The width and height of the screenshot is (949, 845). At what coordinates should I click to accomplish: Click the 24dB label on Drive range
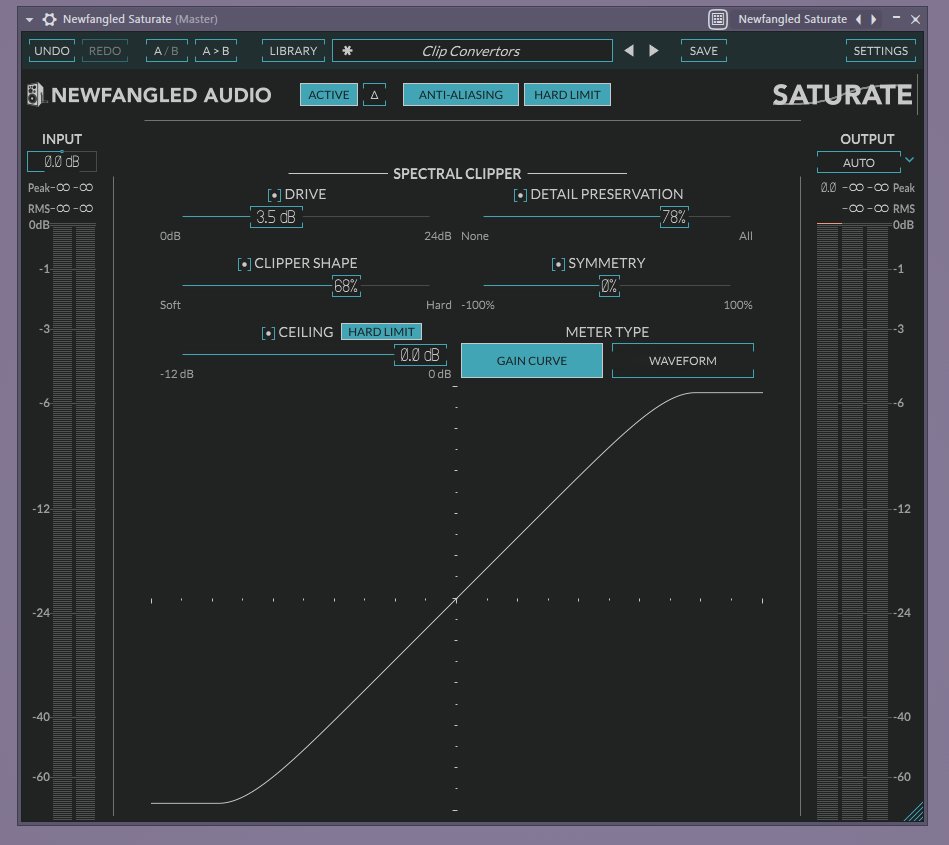[438, 236]
